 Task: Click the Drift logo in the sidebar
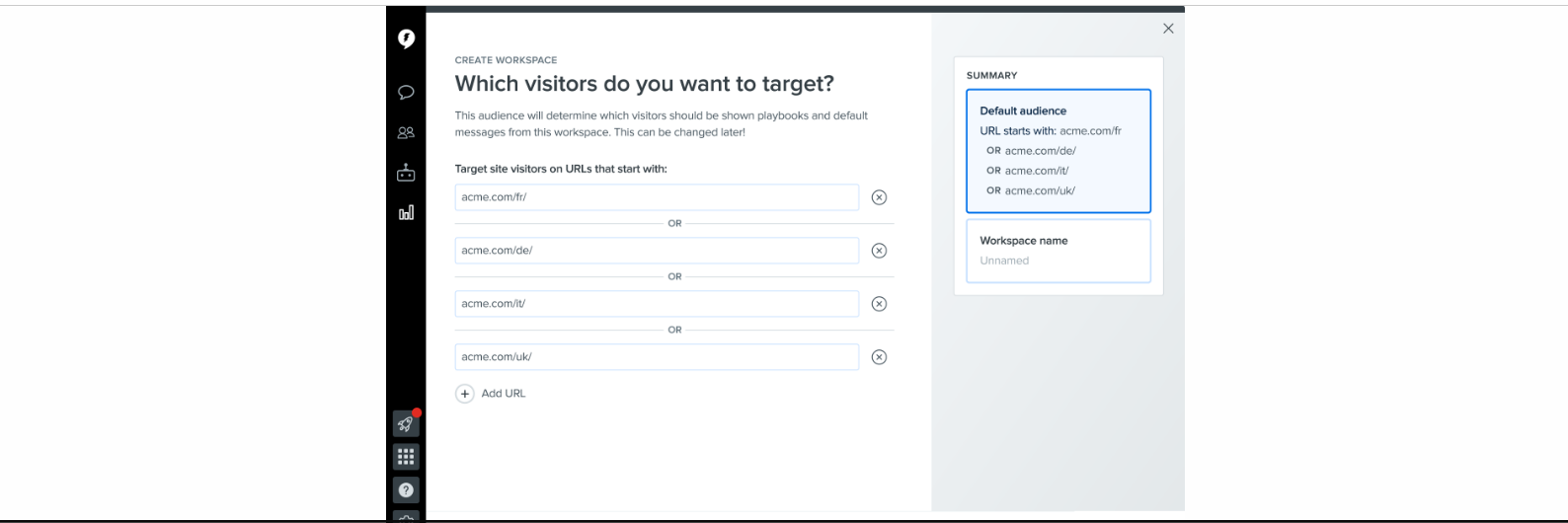(406, 38)
